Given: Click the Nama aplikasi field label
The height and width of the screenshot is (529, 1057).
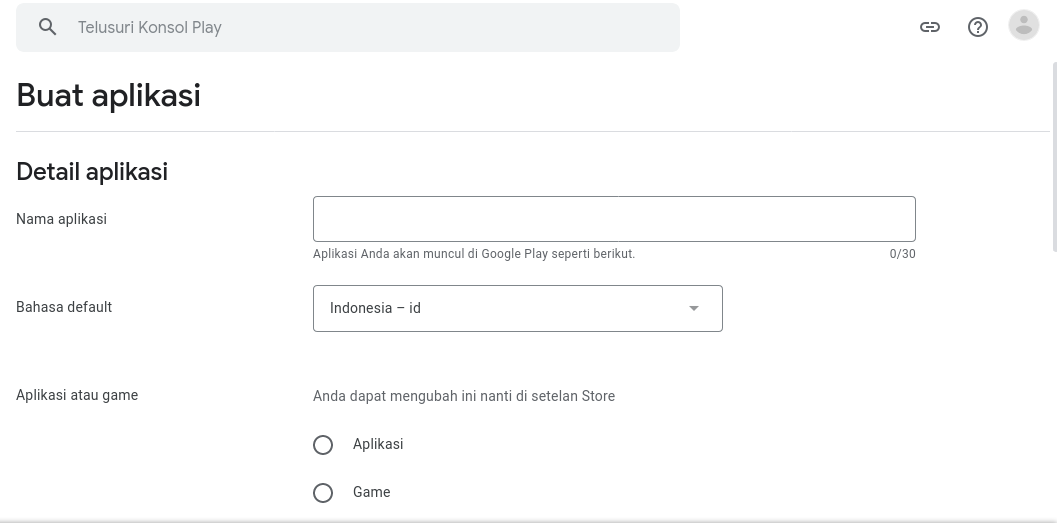Looking at the screenshot, I should point(61,219).
